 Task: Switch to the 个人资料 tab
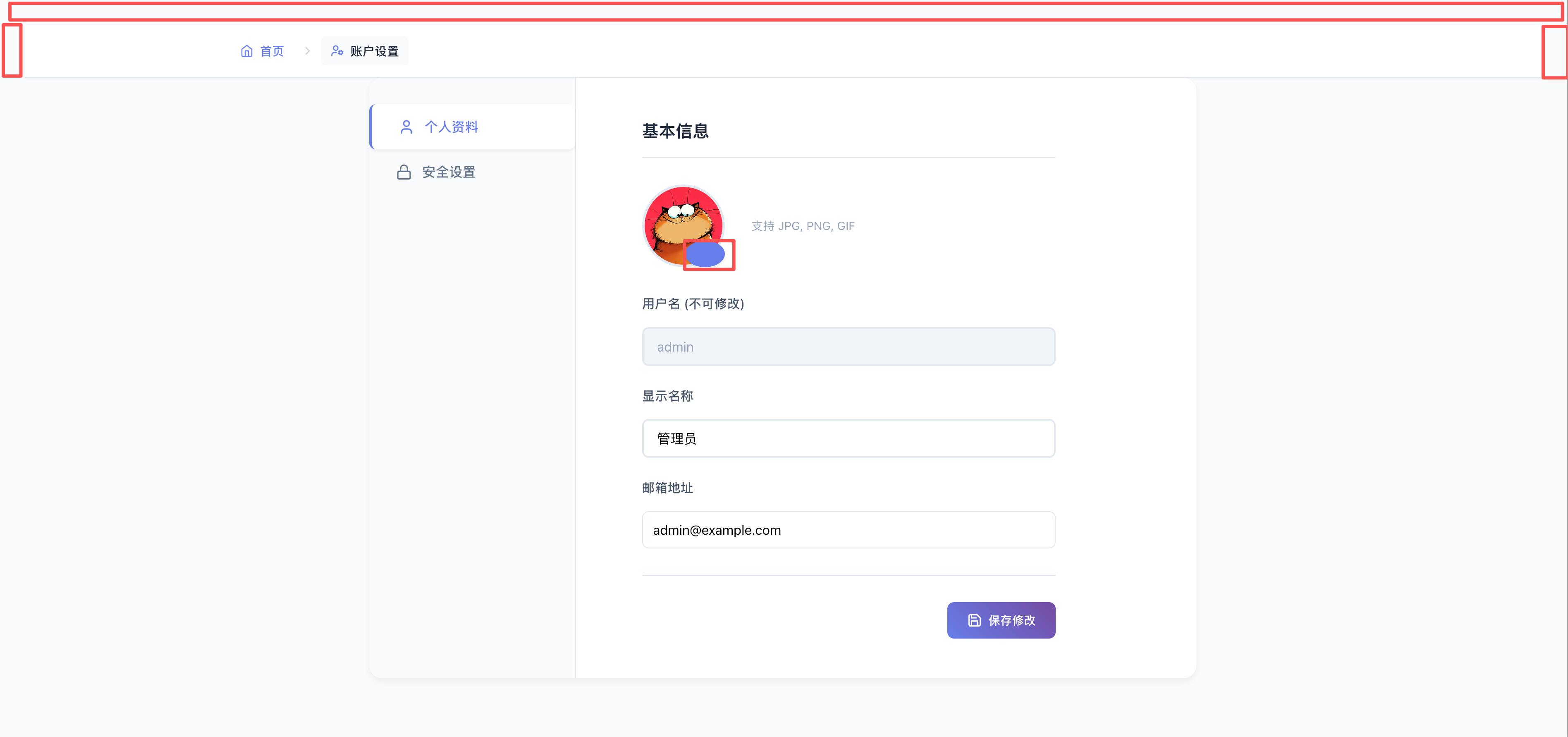451,127
